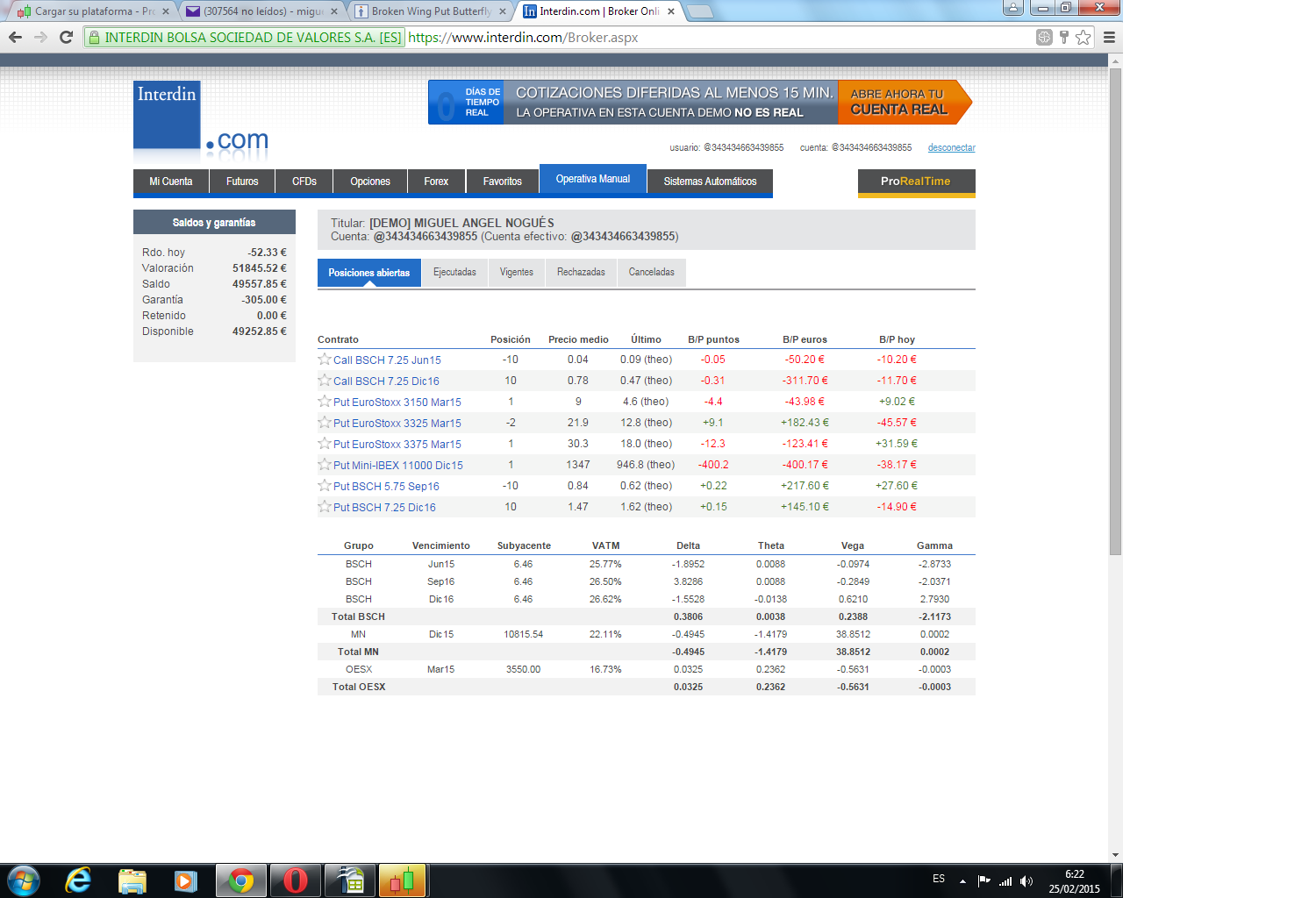Open the Rechazadas orders tab
The height and width of the screenshot is (898, 1316).
coord(581,273)
